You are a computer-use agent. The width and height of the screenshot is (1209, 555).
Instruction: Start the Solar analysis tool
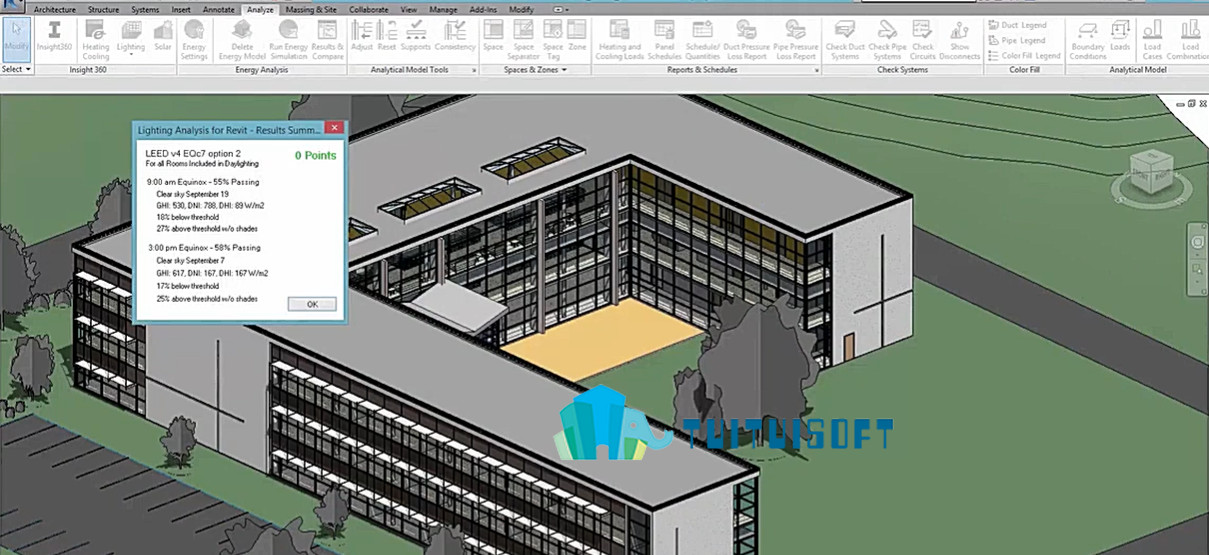[162, 37]
